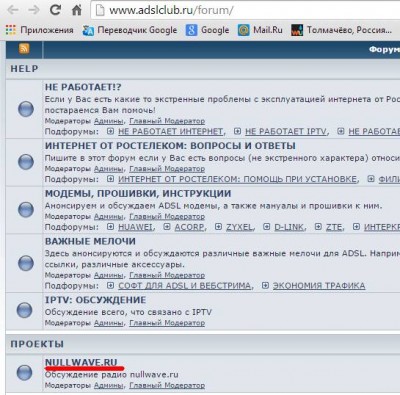
Task: Open Админы link under IPTV: ОБСУЖДЕНИЕ
Action: (x=109, y=323)
